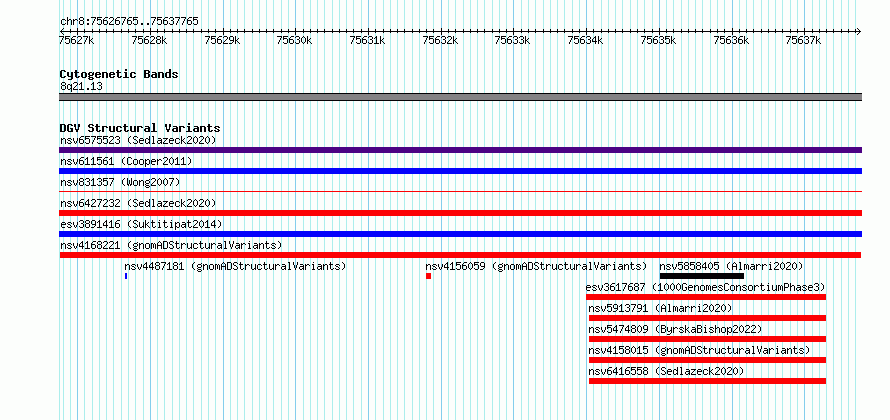
Task: Click the red nsv4158015 variant bar
Action: (x=707, y=360)
